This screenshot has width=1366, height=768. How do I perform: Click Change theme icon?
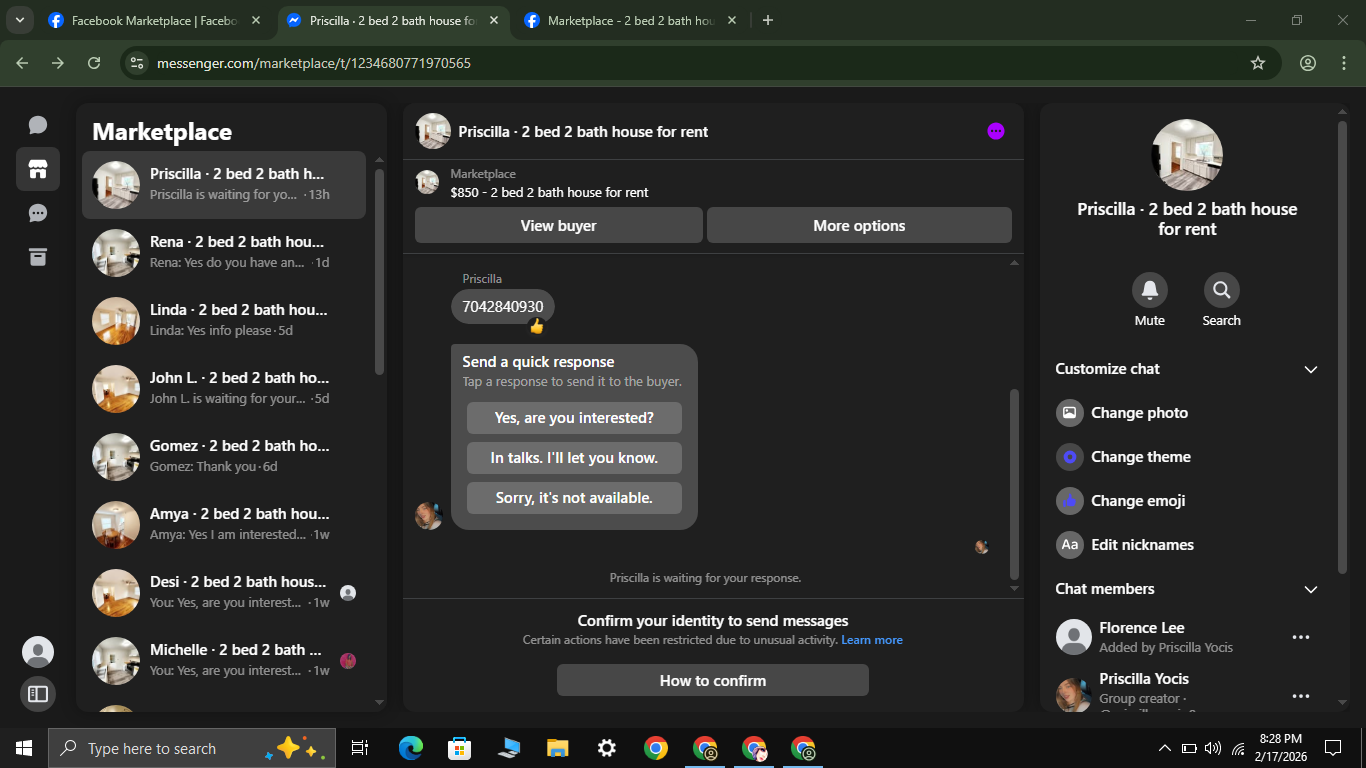tap(1070, 457)
